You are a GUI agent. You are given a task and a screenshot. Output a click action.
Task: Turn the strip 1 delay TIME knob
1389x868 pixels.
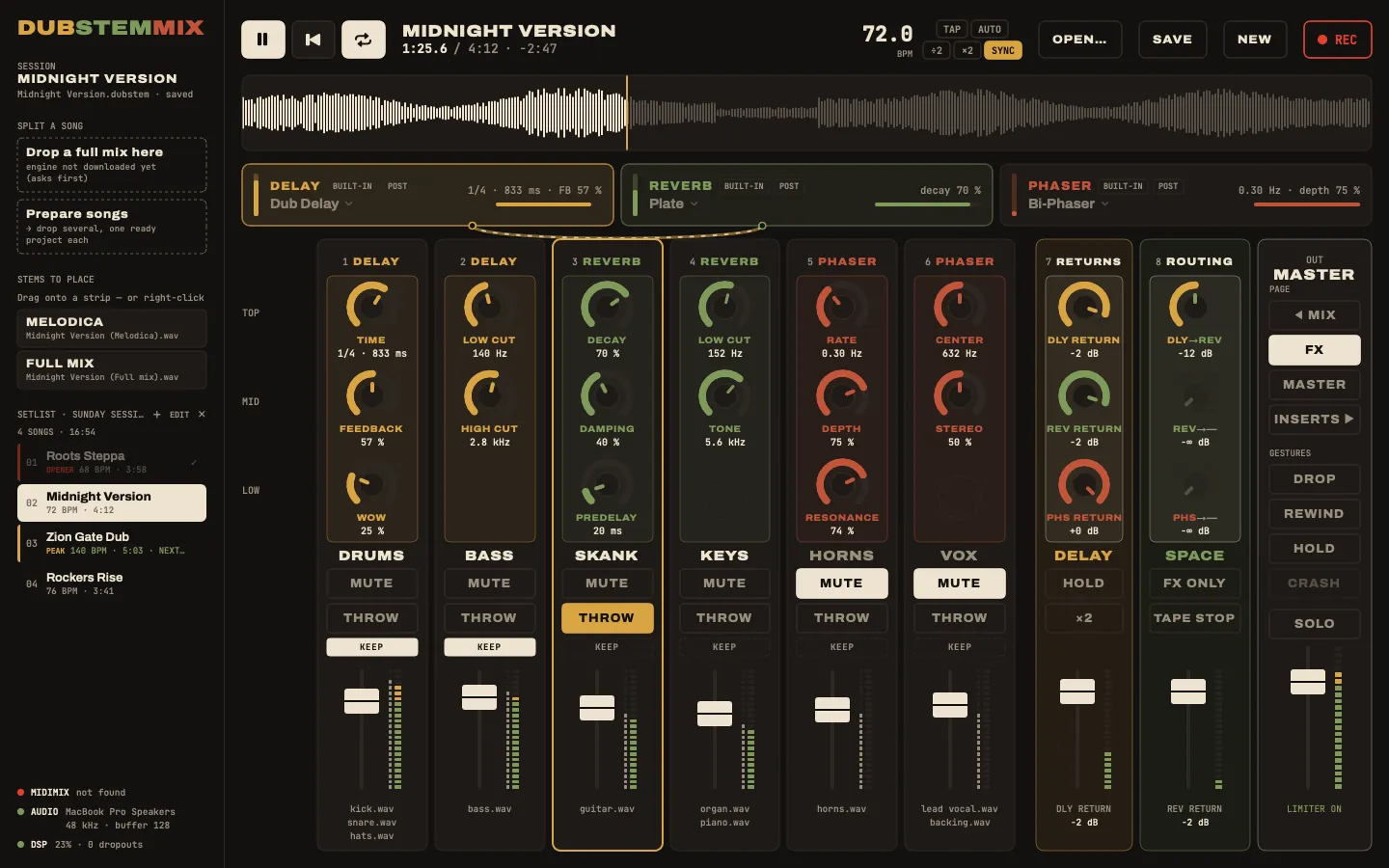click(371, 306)
